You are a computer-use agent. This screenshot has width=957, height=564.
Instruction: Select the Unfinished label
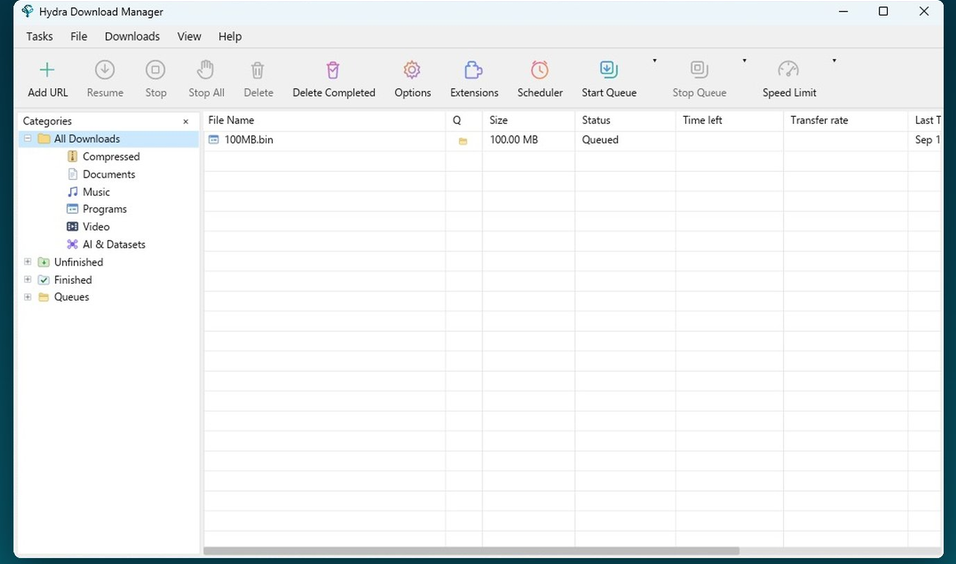pyautogui.click(x=79, y=262)
